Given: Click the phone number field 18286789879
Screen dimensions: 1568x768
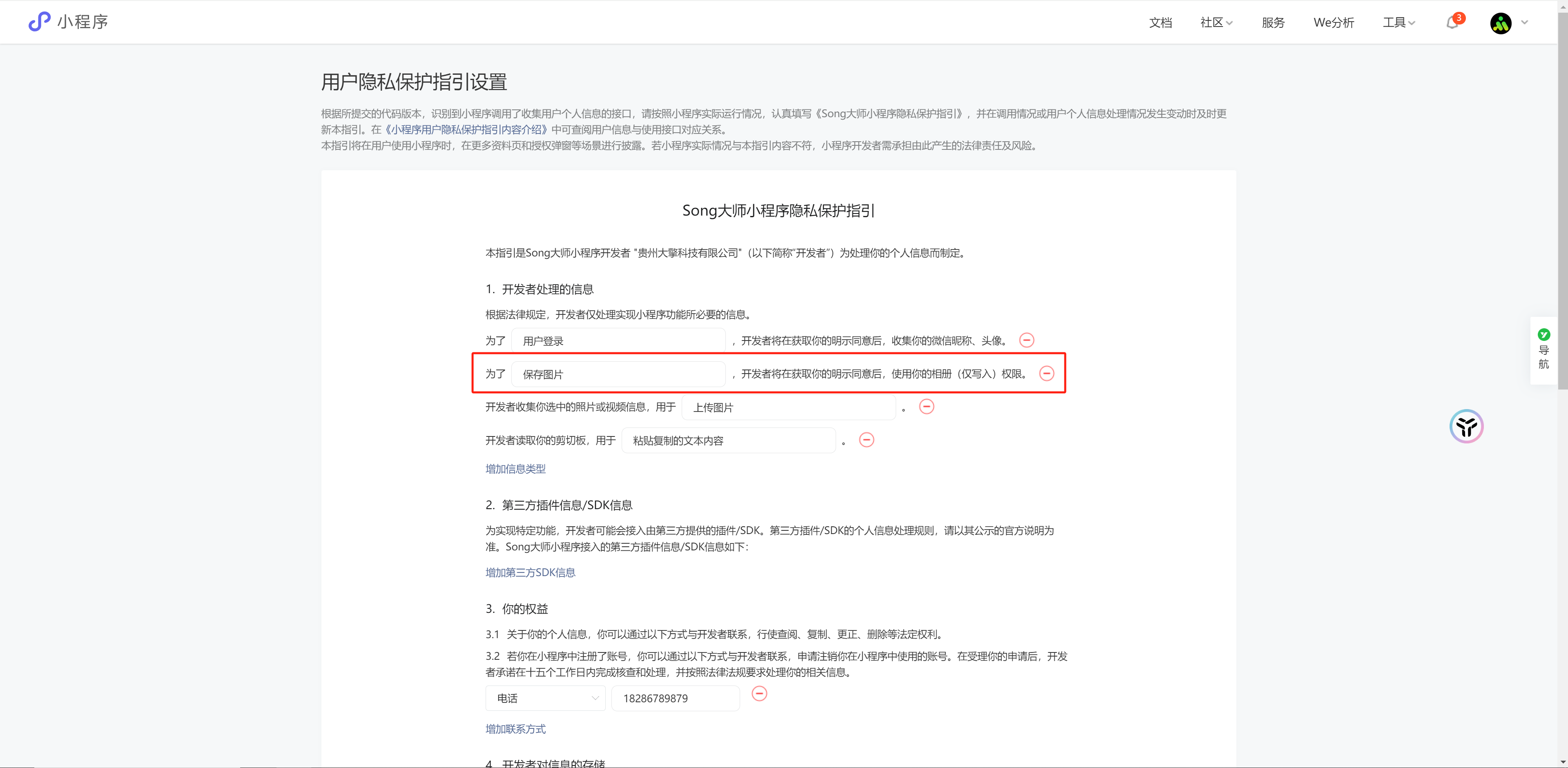Looking at the screenshot, I should [x=676, y=698].
